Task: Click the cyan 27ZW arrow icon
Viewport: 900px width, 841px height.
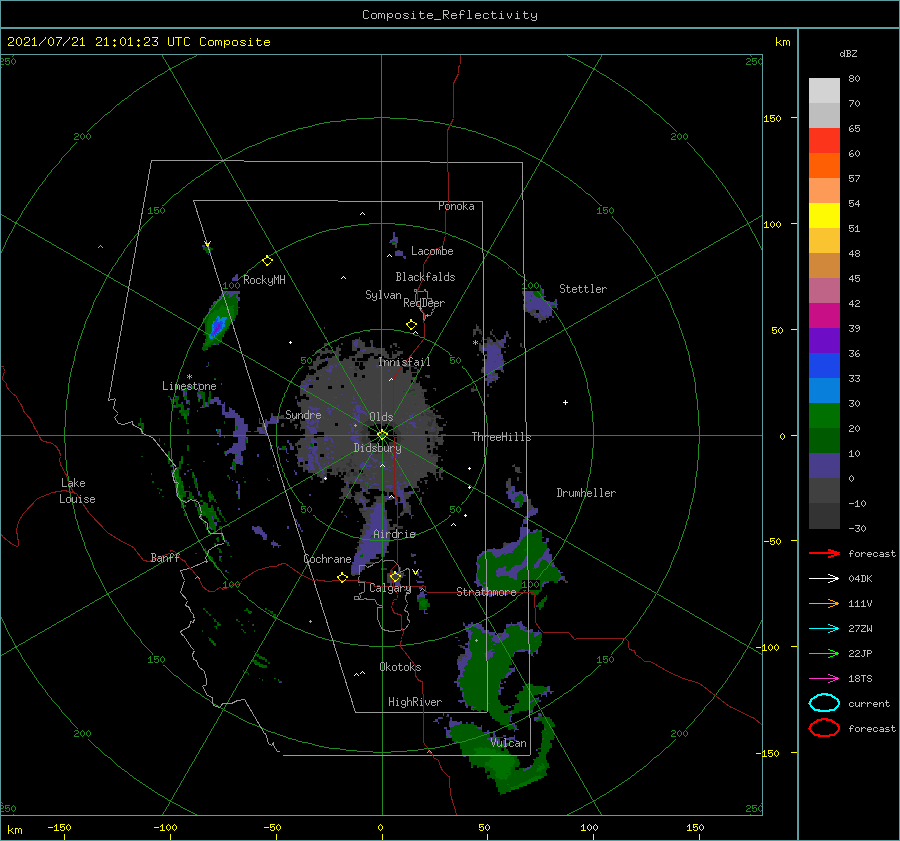Action: [824, 629]
